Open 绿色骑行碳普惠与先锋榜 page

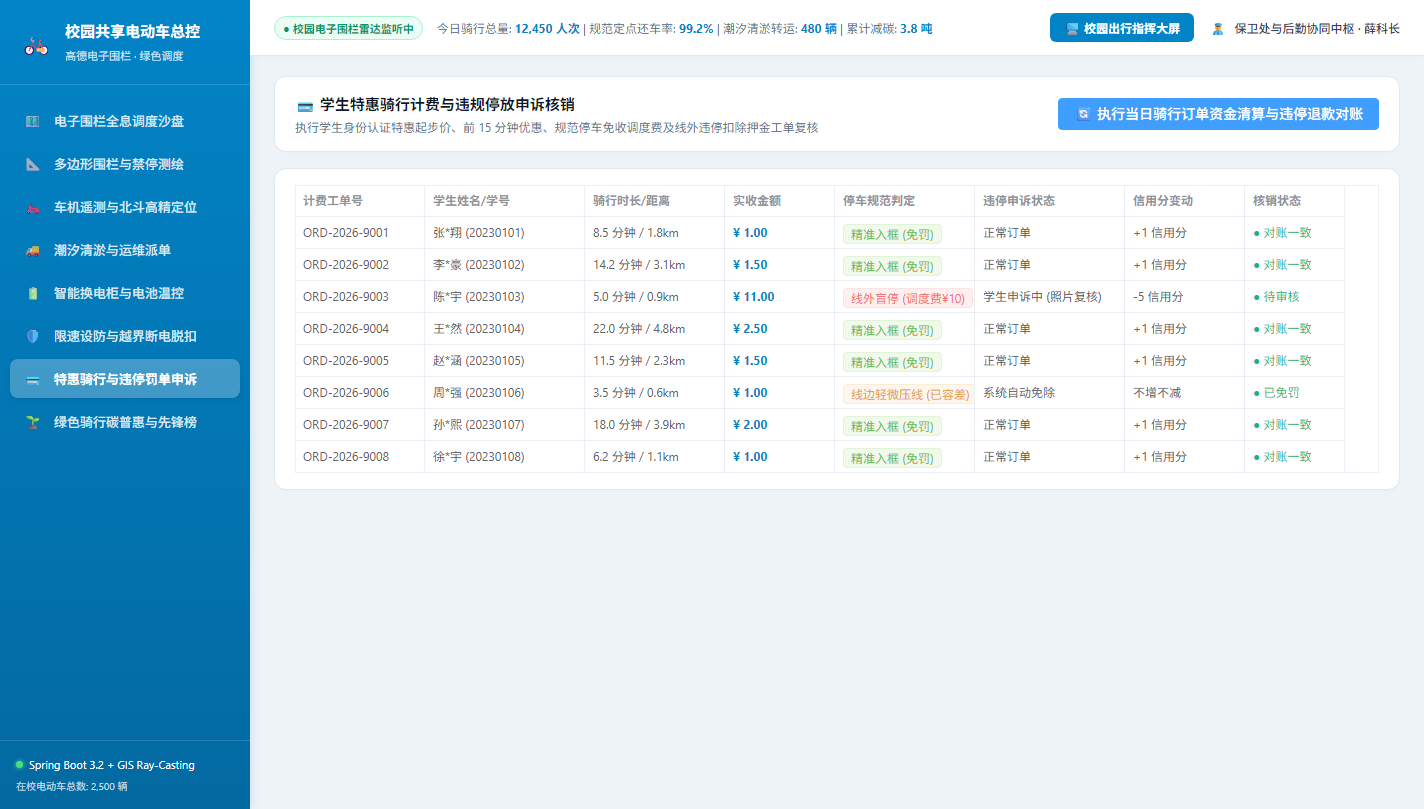(125, 422)
